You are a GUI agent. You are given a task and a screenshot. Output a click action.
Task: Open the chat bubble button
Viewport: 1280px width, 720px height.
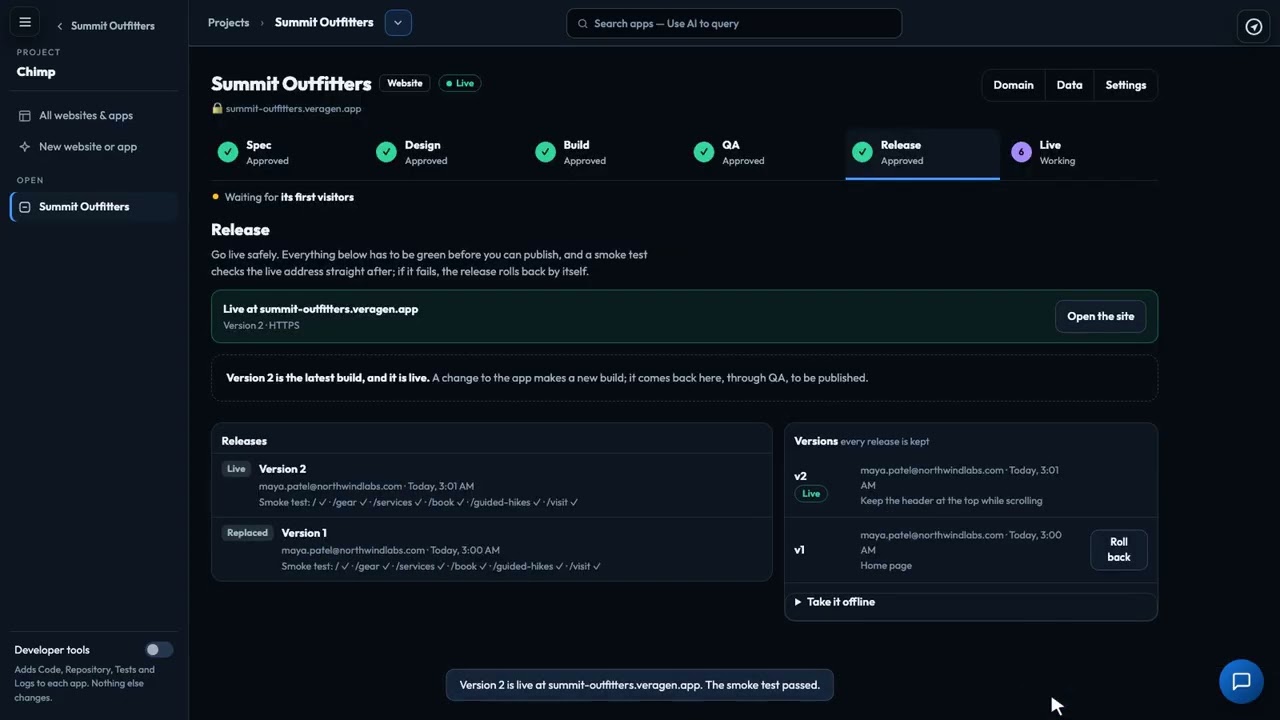(1241, 682)
